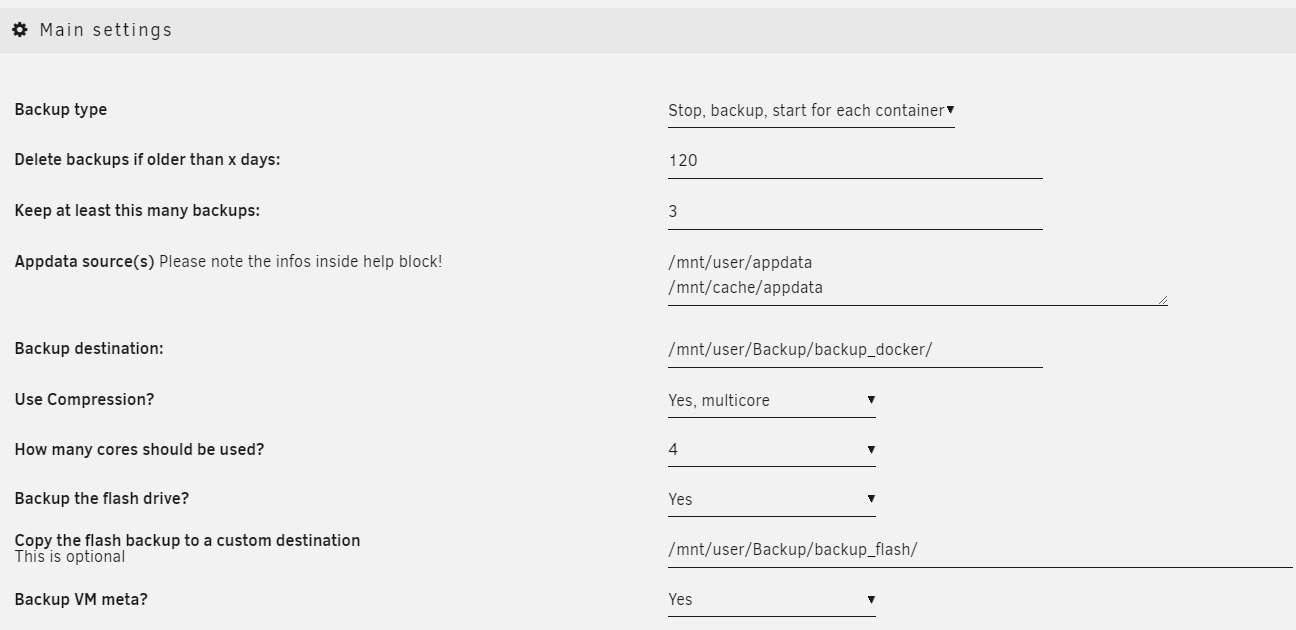The image size is (1296, 630).
Task: Click the How many cores label
Action: click(x=139, y=450)
